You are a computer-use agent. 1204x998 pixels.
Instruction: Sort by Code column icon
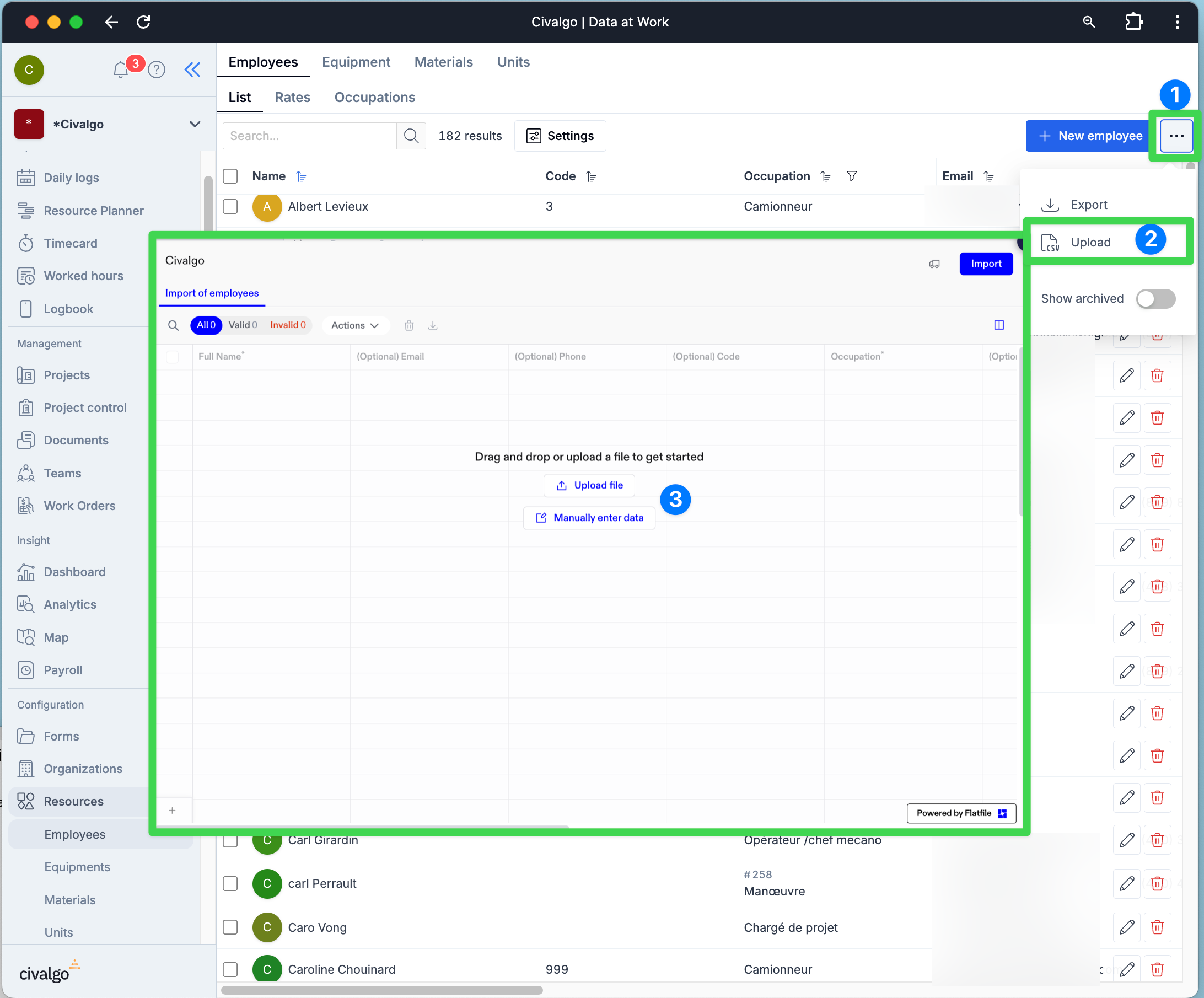(x=591, y=176)
